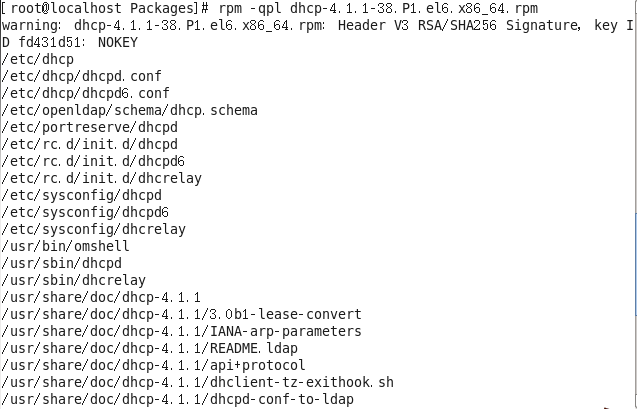Click the /usr/sbin/dhcpd line
This screenshot has height=409, width=637.
coord(58,263)
